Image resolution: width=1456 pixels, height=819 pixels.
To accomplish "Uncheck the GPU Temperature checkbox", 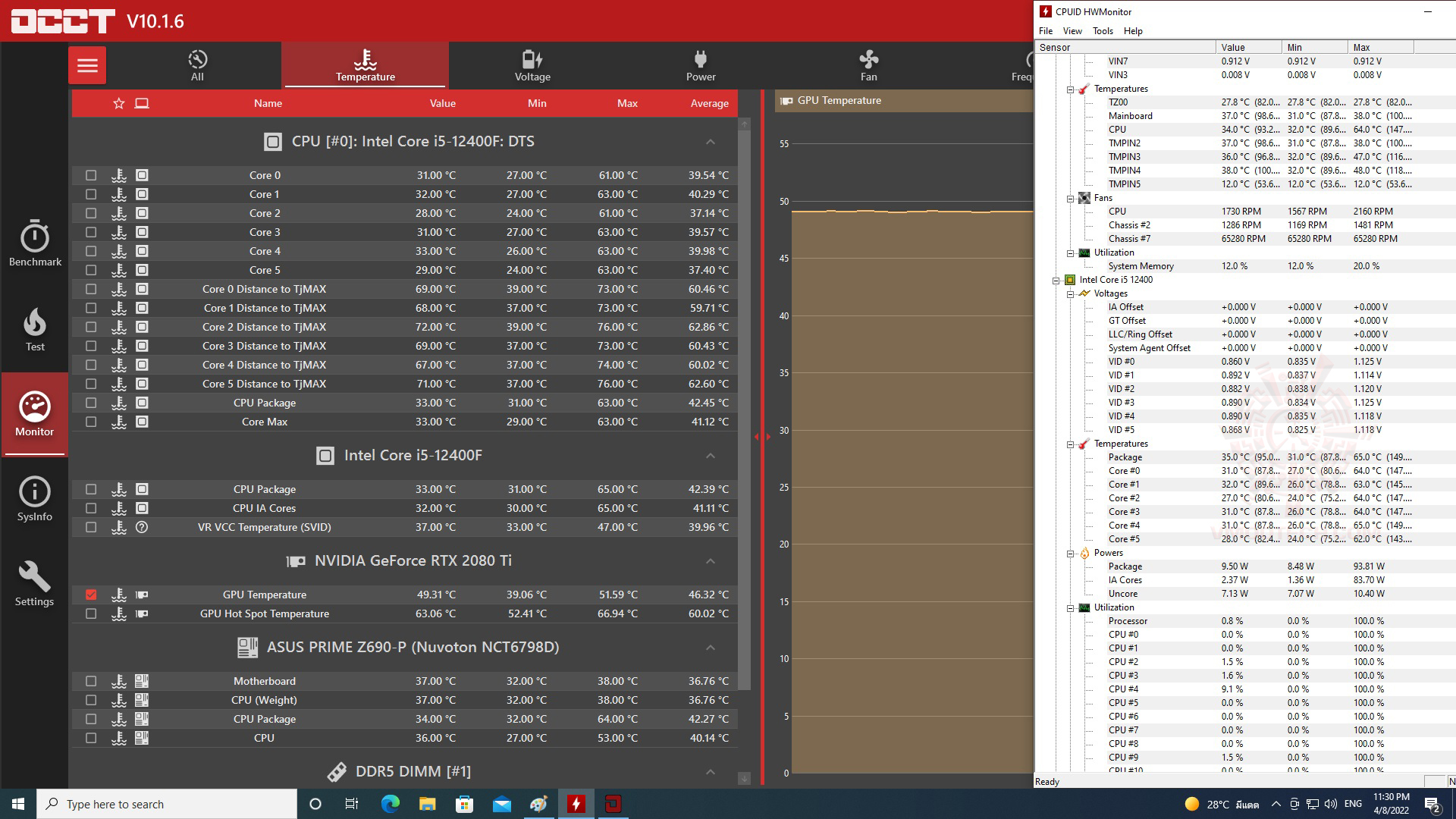I will click(x=91, y=595).
